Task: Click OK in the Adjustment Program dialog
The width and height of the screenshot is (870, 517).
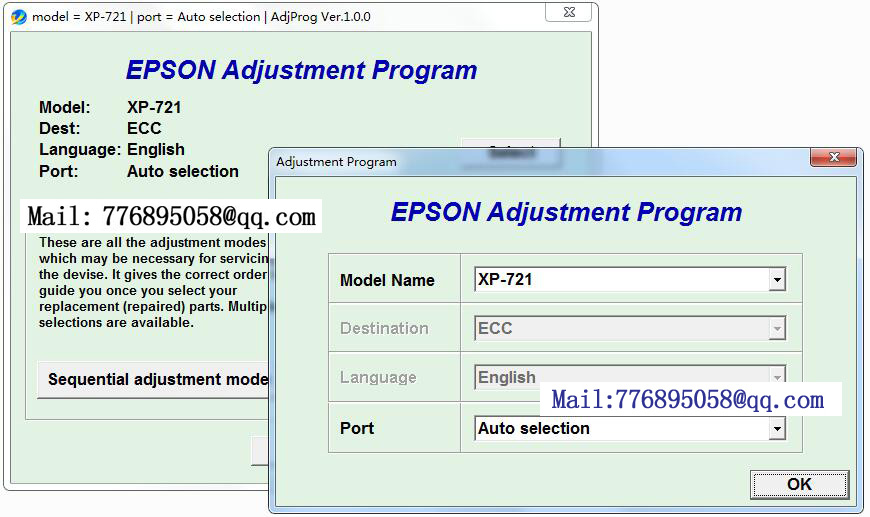Action: [x=799, y=484]
